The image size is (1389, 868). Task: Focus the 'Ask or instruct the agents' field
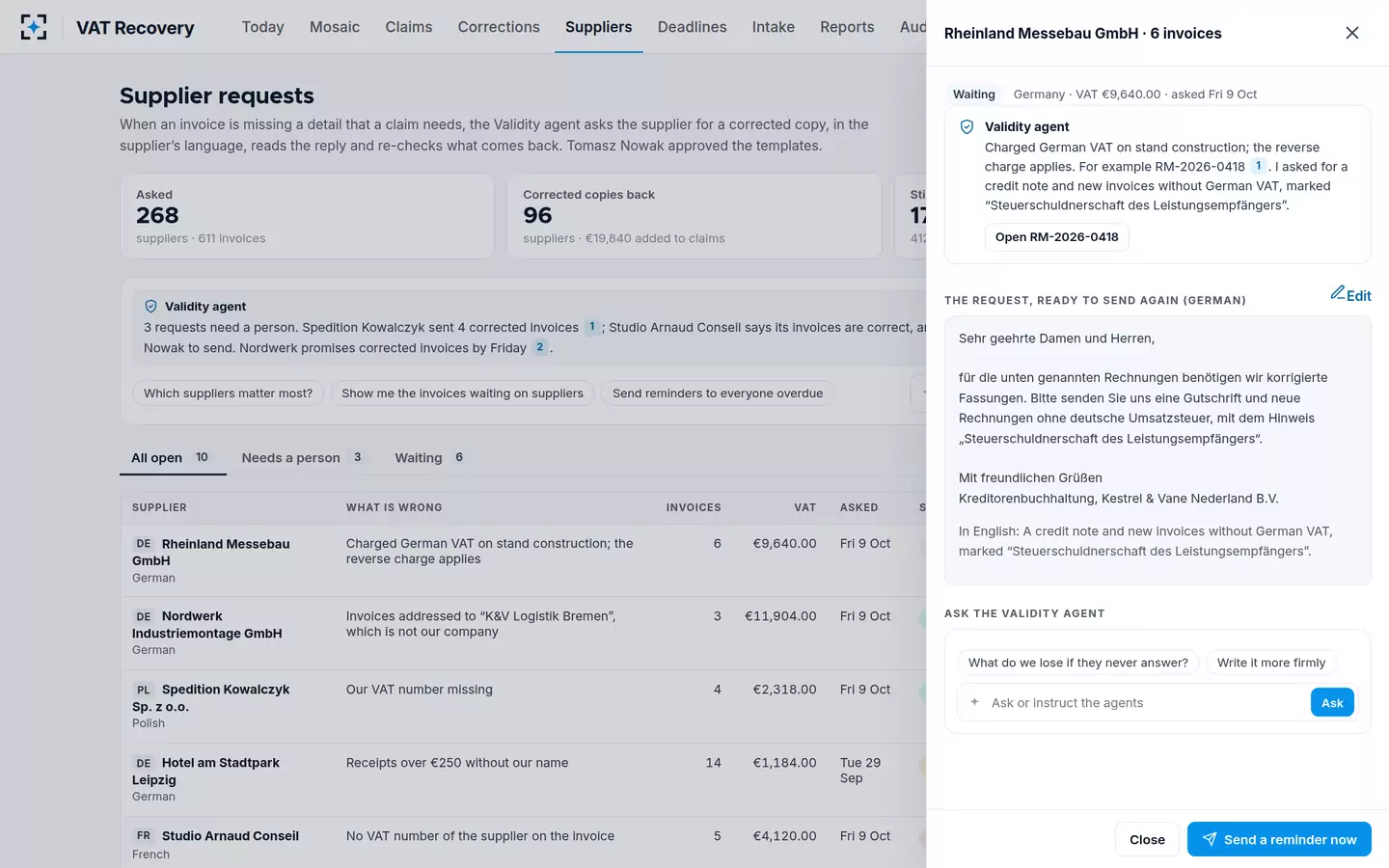pyautogui.click(x=1145, y=703)
